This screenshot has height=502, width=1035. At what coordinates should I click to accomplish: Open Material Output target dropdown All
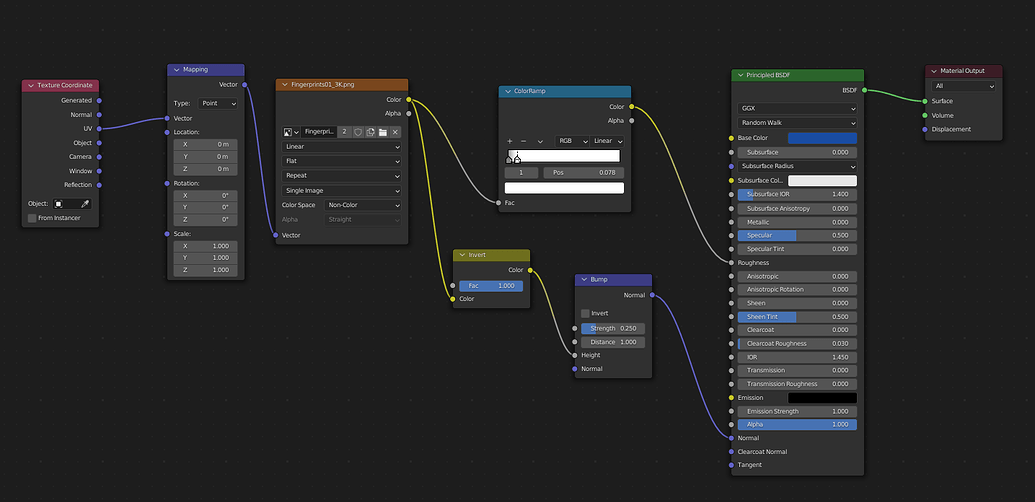963,86
